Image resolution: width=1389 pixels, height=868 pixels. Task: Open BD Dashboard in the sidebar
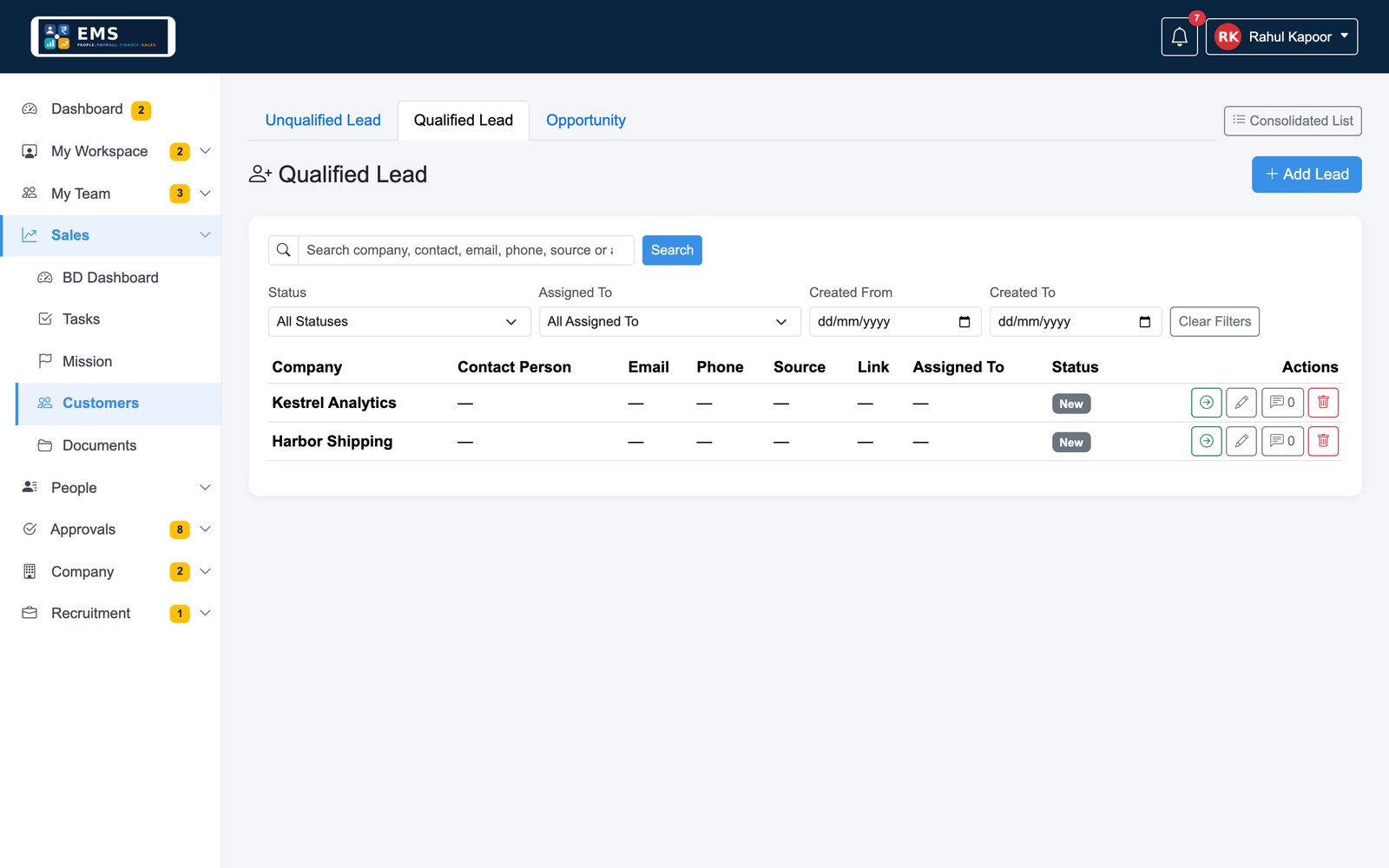click(118, 278)
